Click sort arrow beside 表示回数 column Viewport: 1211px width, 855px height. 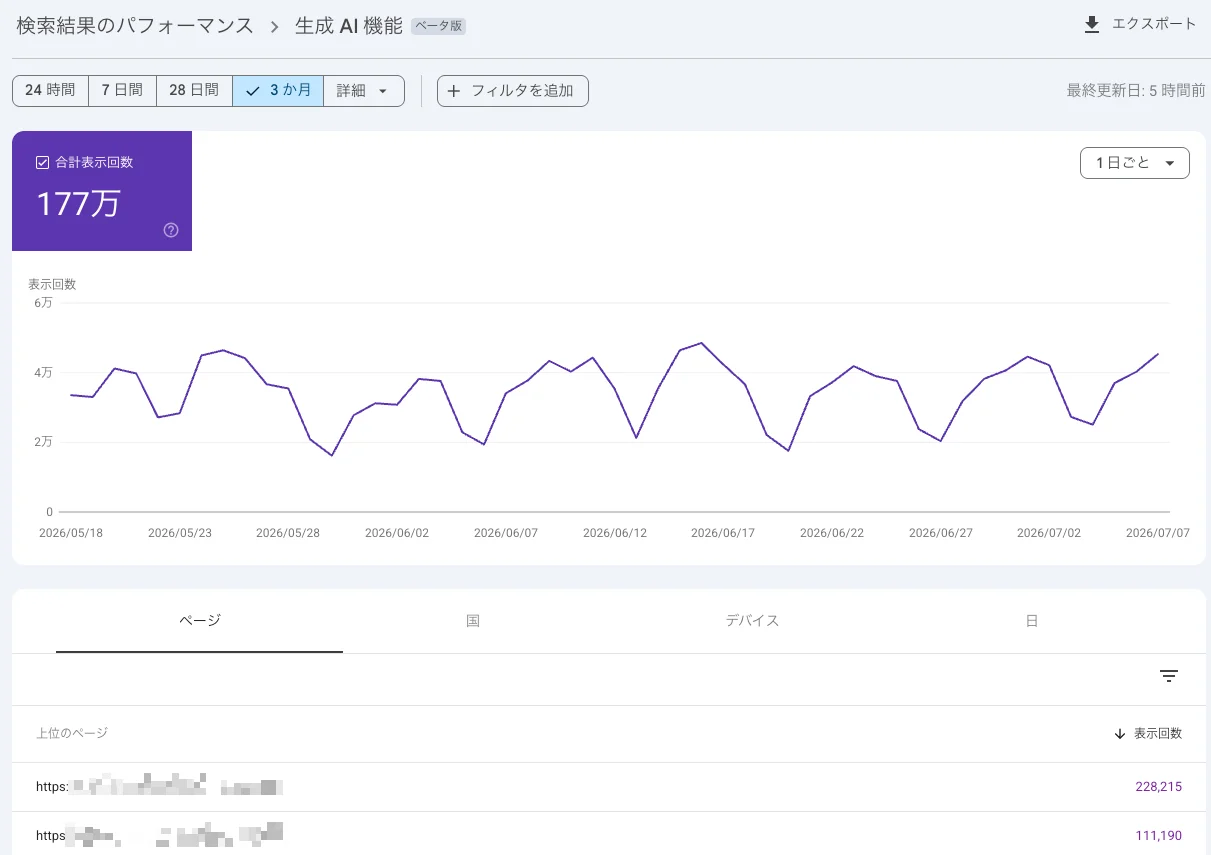coord(1120,734)
